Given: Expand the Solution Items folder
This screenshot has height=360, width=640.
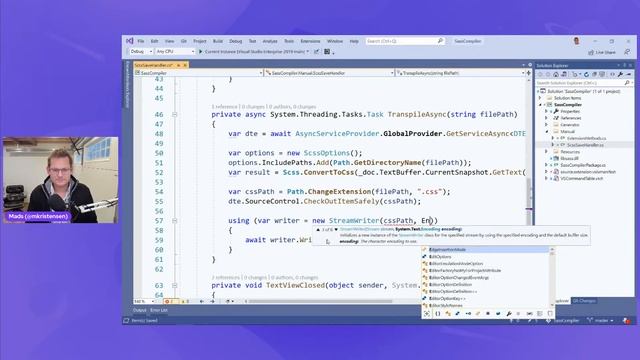Looking at the screenshot, I should 540,98.
